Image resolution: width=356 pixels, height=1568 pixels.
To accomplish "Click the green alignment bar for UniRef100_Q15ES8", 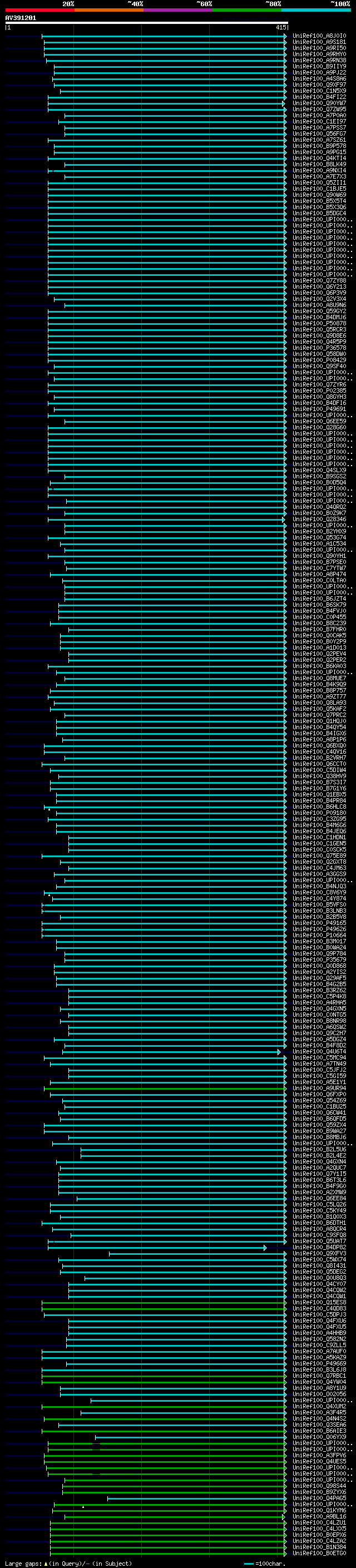I will pyautogui.click(x=164, y=1303).
